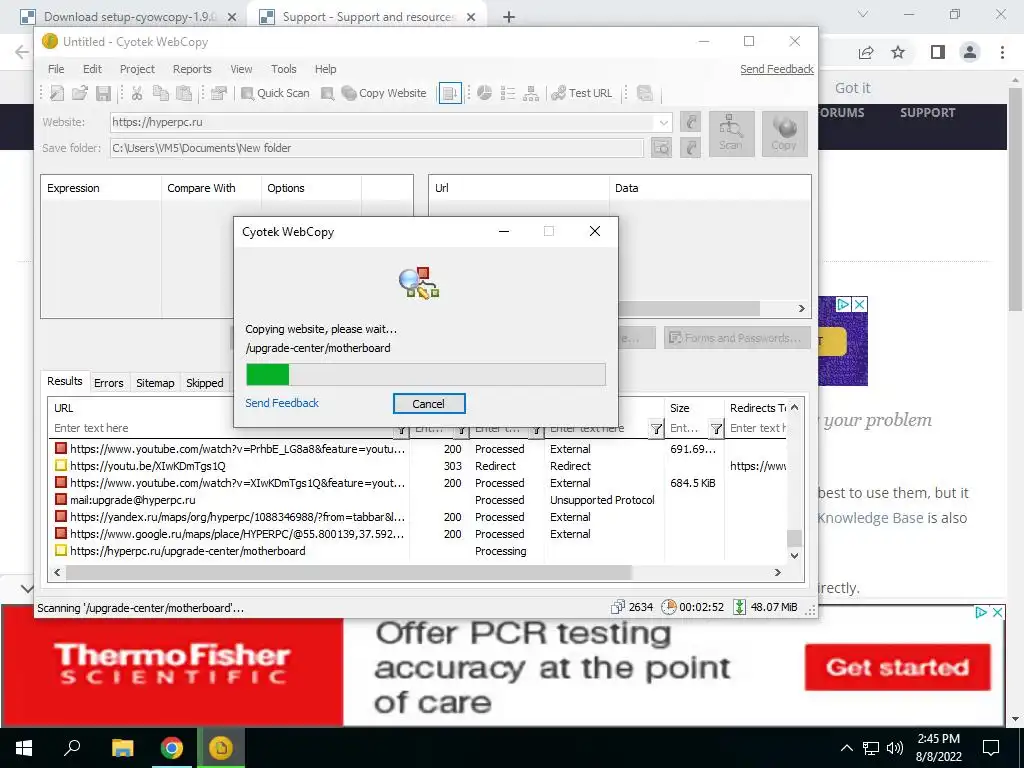This screenshot has height=768, width=1024.
Task: Click the pages count status bar icon
Action: (617, 607)
